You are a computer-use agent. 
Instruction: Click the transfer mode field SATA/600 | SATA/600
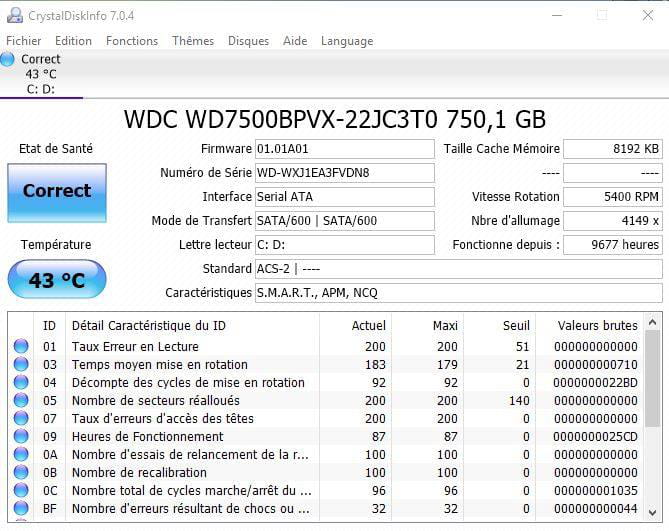345,221
